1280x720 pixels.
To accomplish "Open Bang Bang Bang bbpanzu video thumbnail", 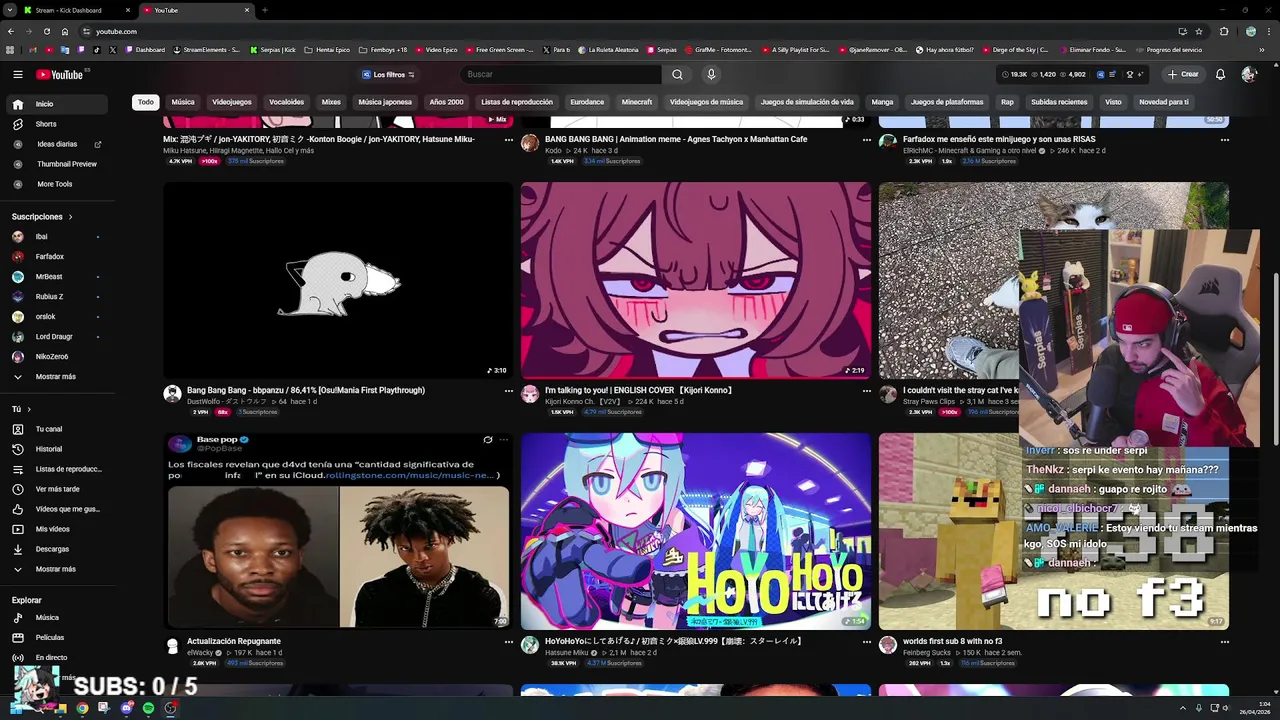I will [338, 280].
